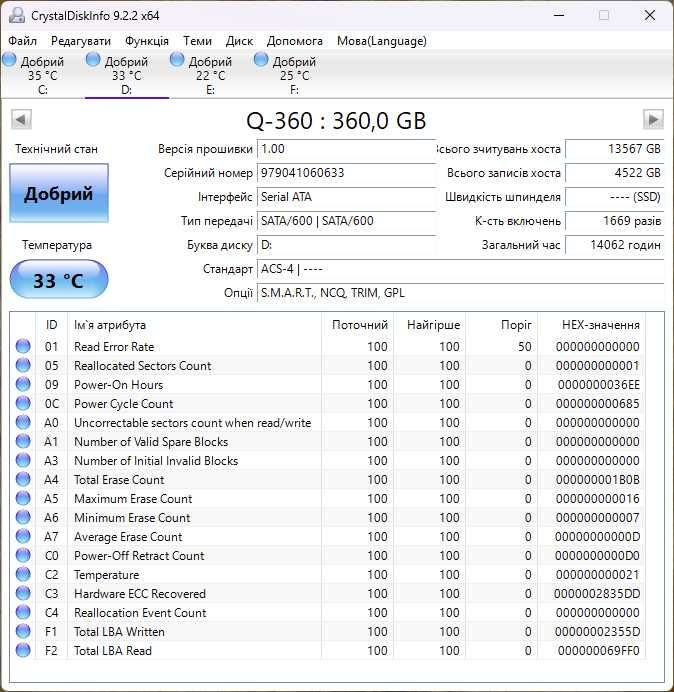
Task: Click threshold value 50 in Read Error Rate row
Action: click(524, 346)
